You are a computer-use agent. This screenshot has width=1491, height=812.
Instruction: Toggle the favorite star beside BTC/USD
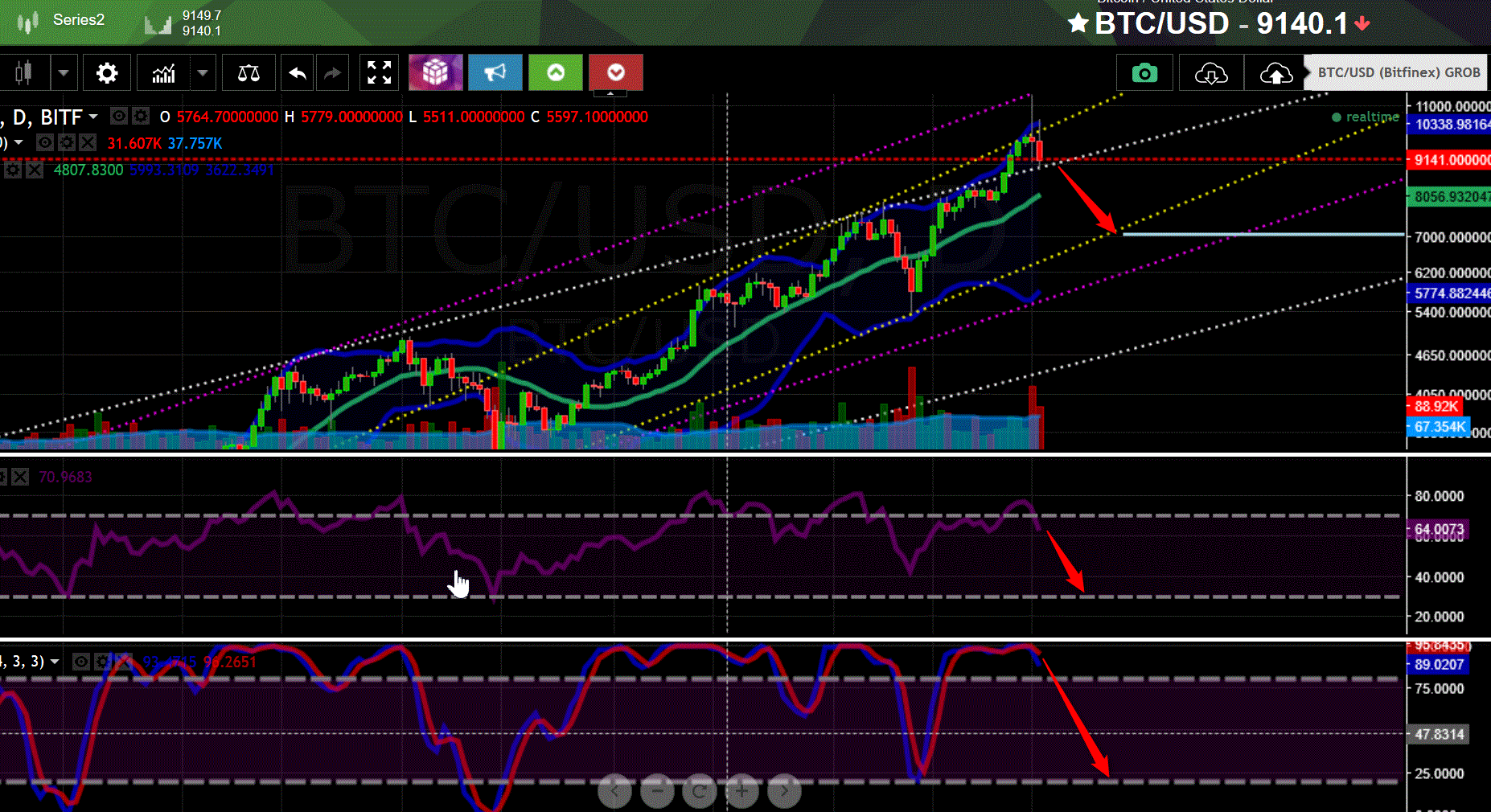click(1078, 23)
